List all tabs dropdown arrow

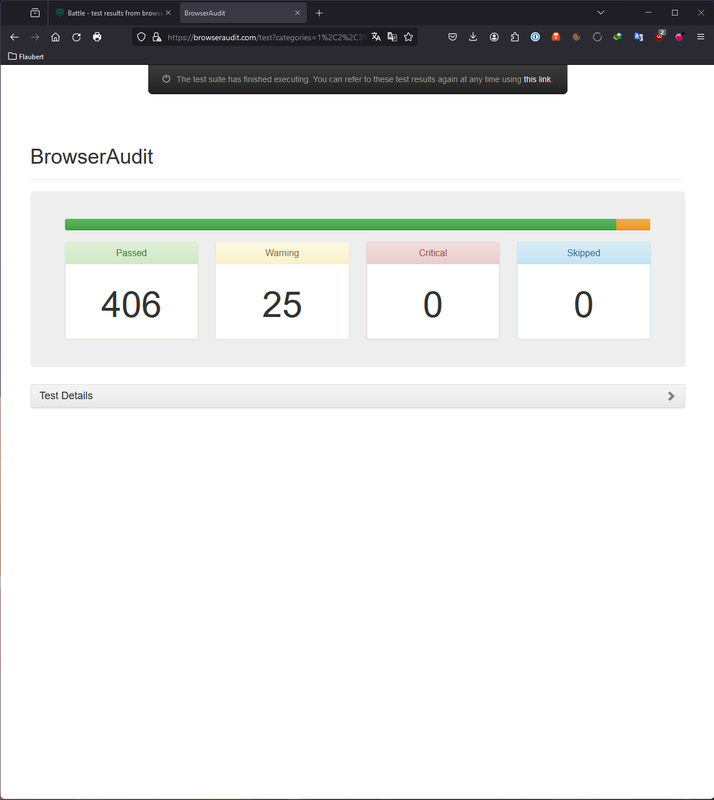pos(601,13)
